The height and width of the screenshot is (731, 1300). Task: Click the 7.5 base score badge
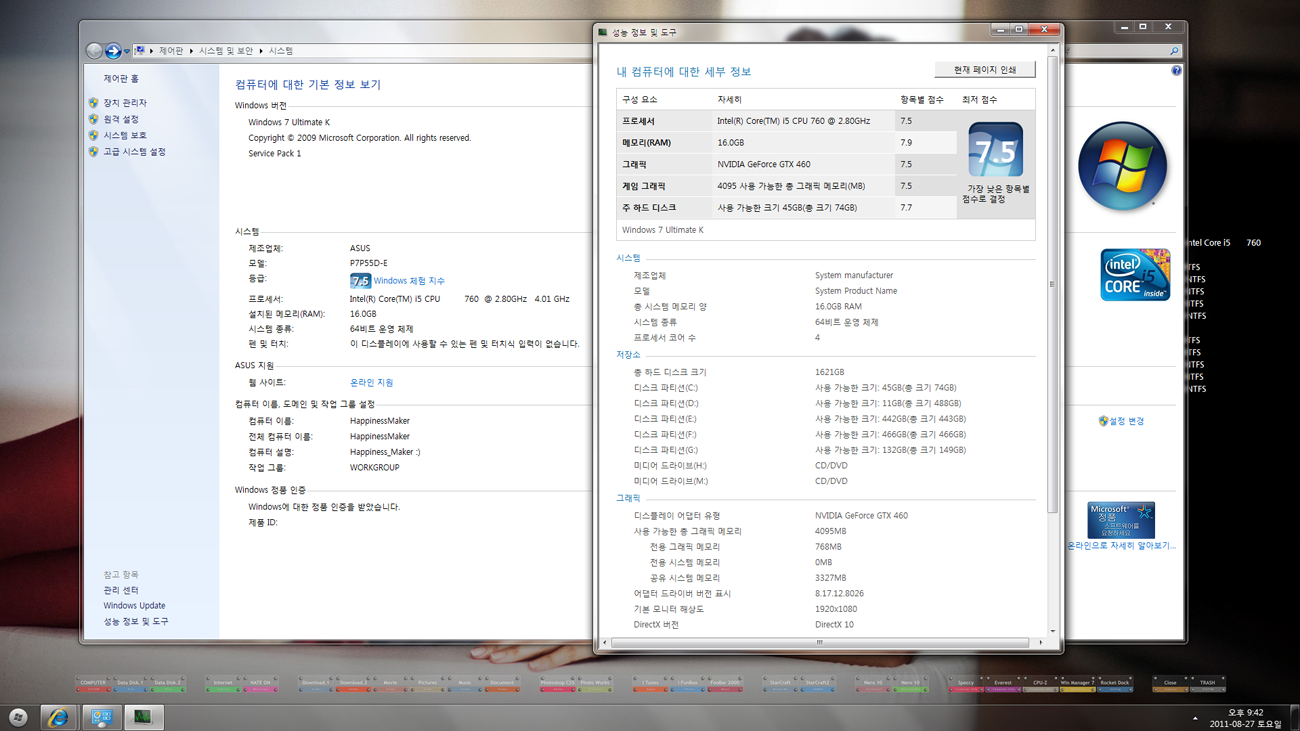995,150
